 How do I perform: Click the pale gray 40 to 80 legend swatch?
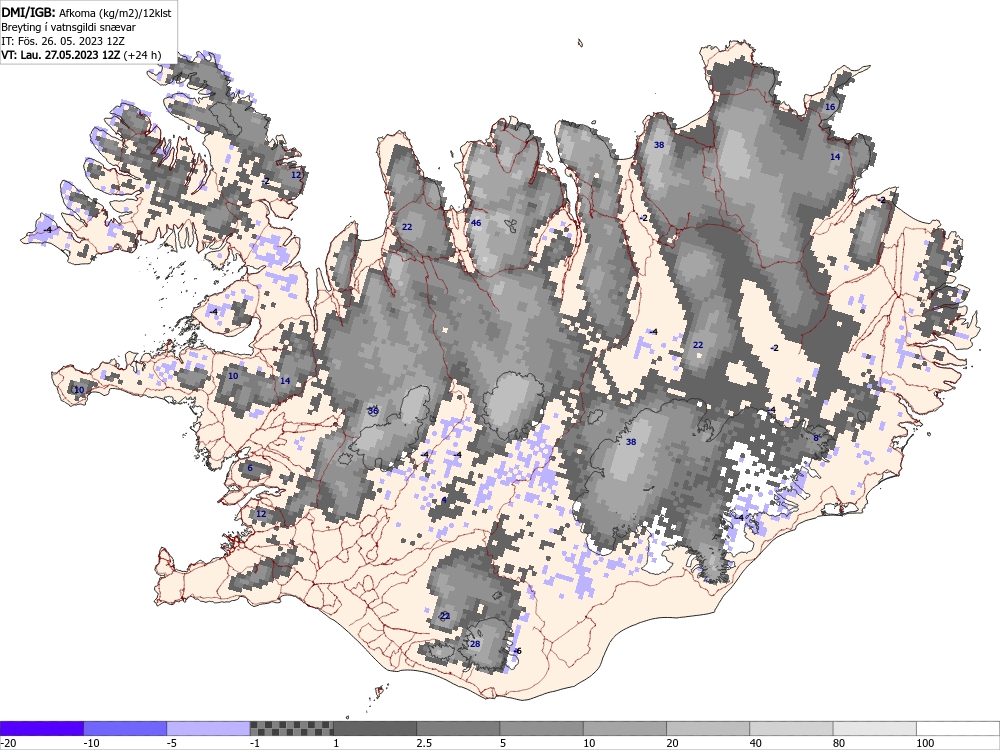click(x=791, y=728)
